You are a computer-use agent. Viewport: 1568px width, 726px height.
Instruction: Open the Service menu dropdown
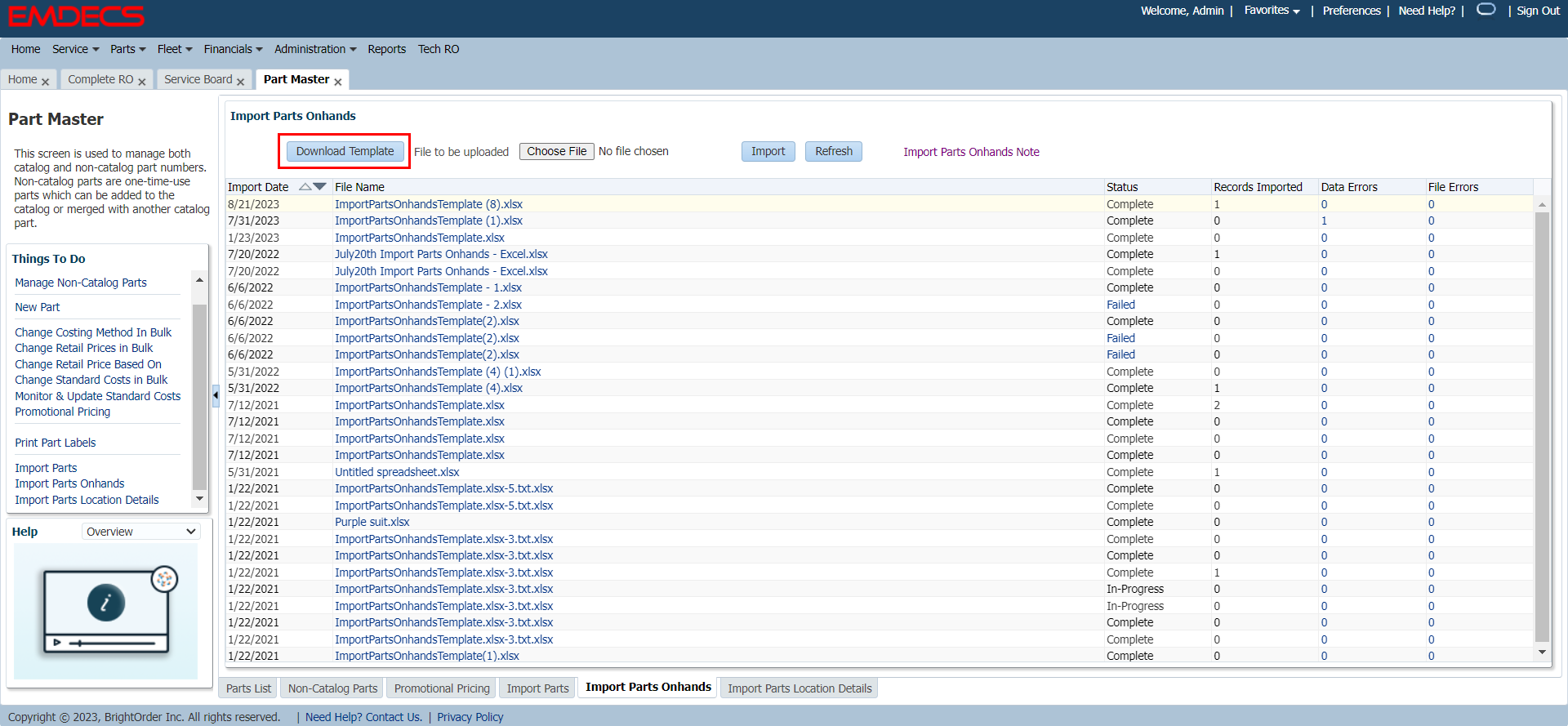click(x=75, y=49)
